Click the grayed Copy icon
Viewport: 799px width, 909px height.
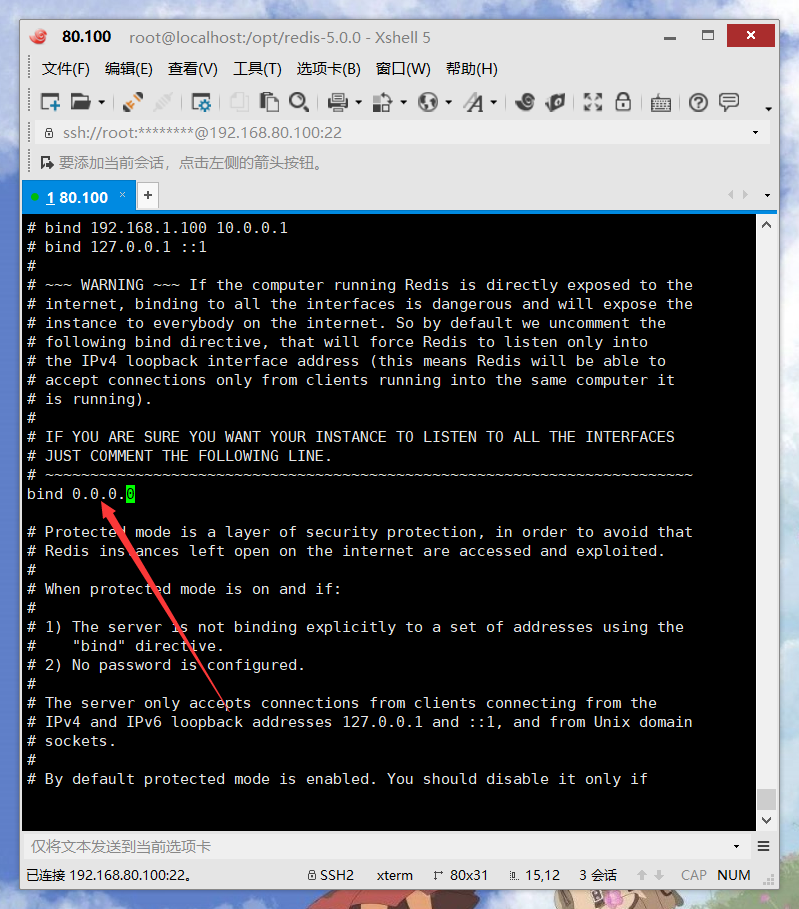[x=239, y=102]
